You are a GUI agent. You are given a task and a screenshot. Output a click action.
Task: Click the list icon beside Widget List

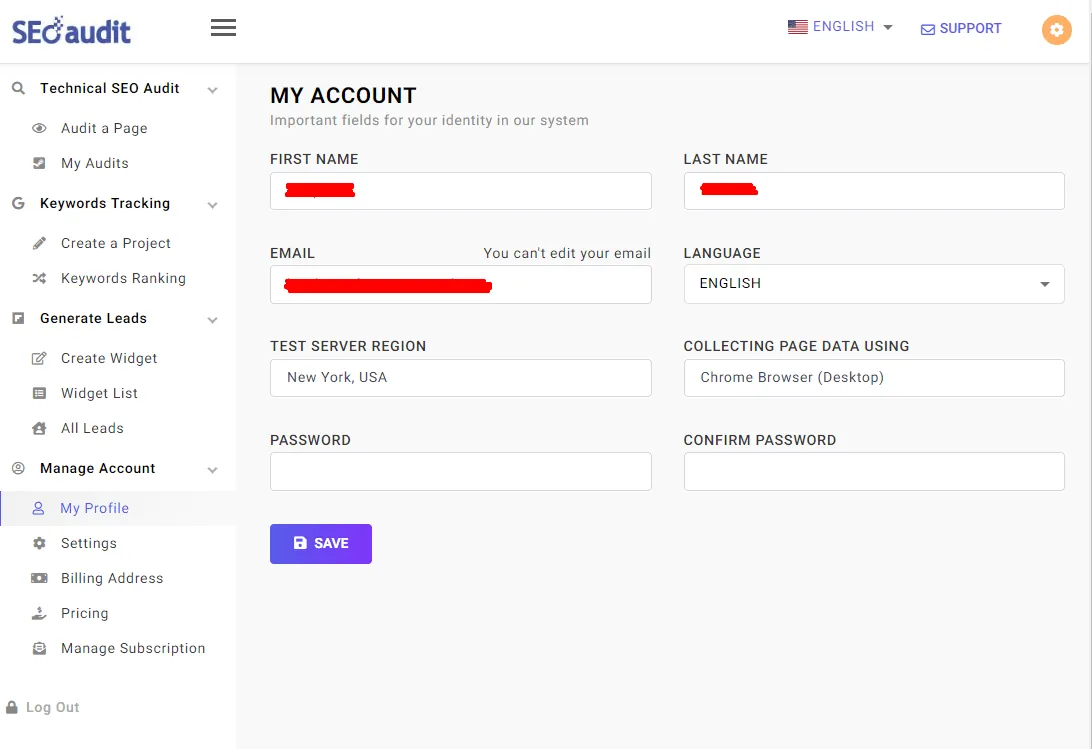[x=39, y=393]
